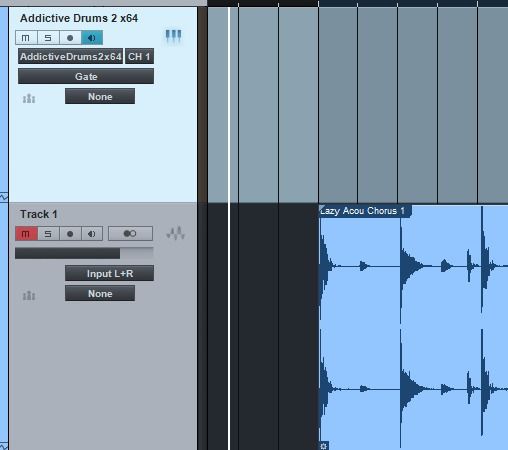Click the automation icon left of Track 1

click(x=4, y=446)
